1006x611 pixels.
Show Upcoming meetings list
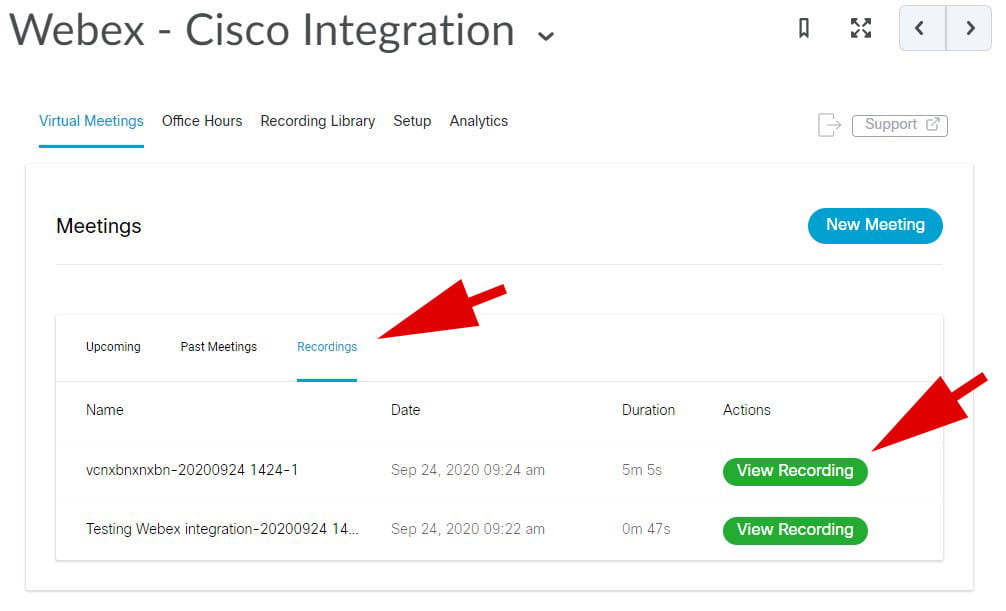coord(113,347)
